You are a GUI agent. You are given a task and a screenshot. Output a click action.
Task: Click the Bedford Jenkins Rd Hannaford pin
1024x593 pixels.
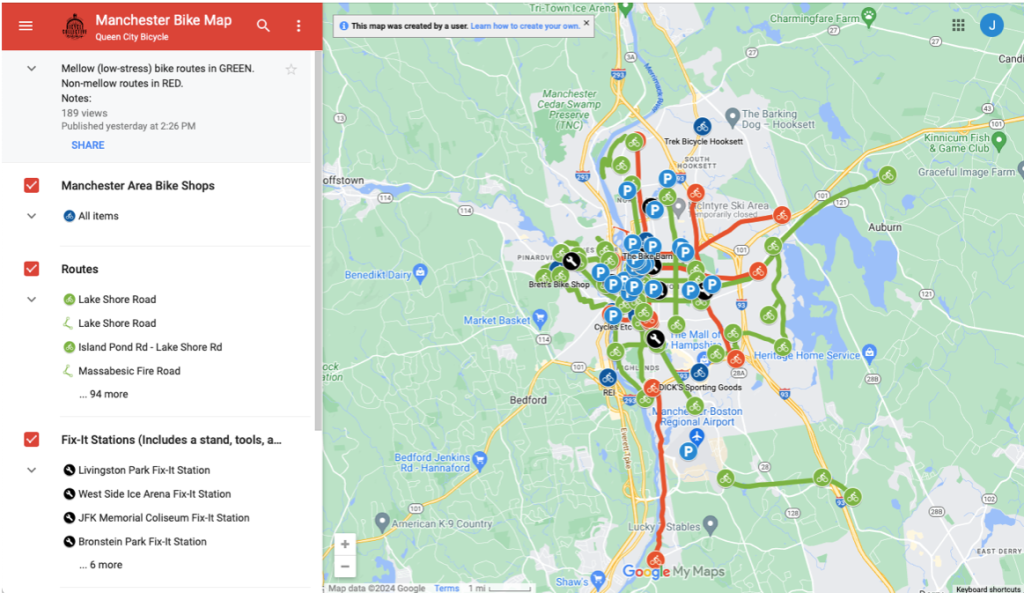point(480,460)
